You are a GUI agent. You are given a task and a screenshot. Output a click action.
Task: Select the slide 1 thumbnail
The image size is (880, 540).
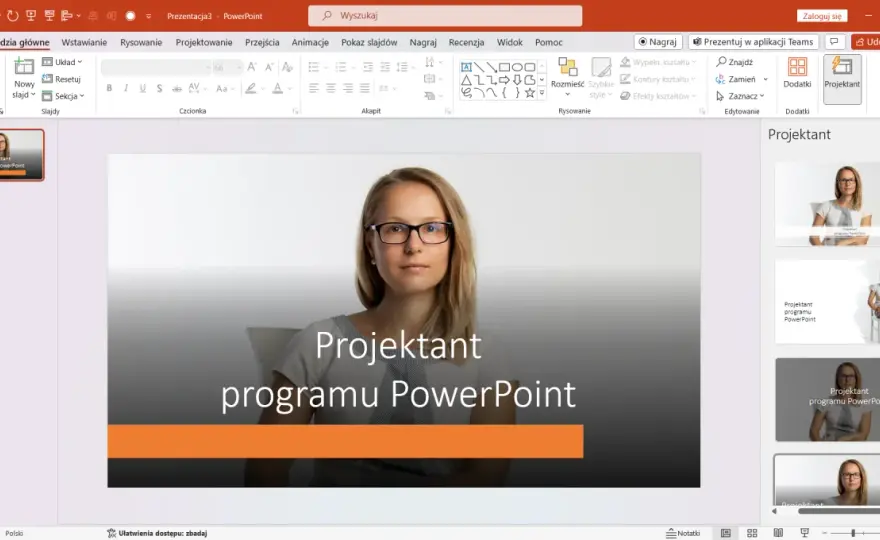21,155
